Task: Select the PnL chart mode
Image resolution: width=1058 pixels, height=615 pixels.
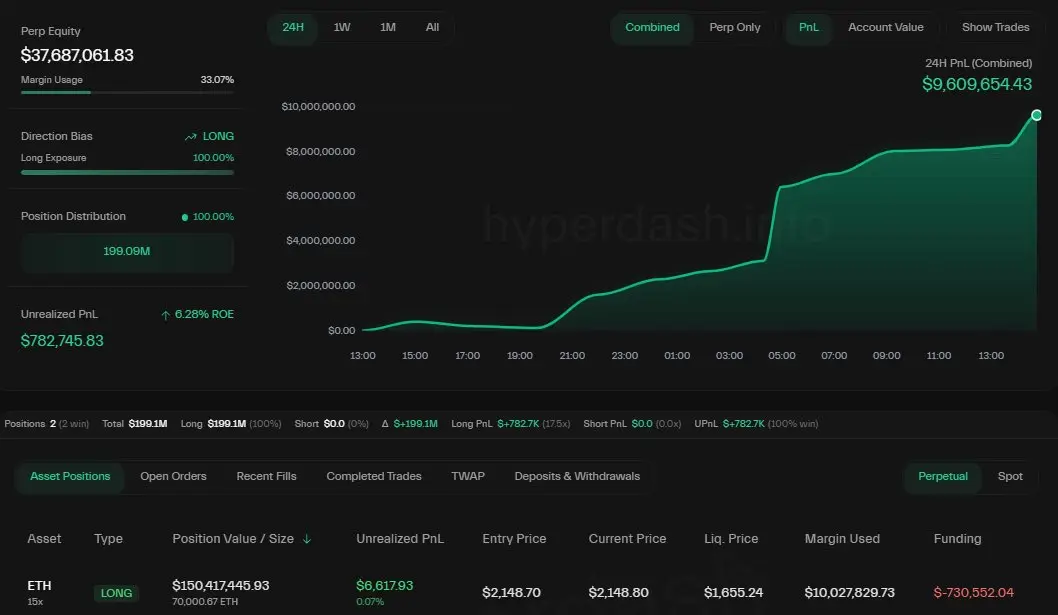Action: coord(808,28)
